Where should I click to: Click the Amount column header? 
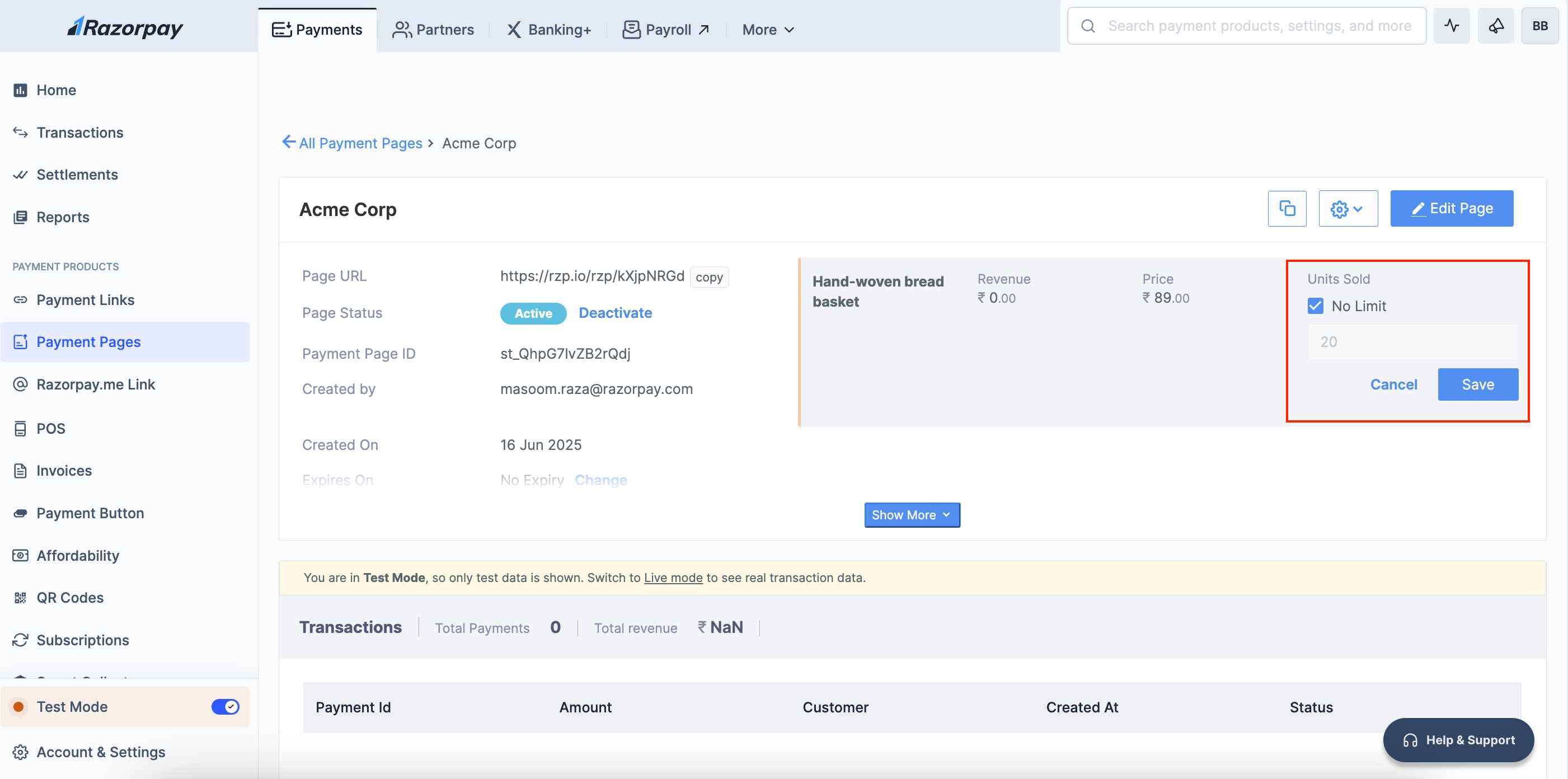585,707
